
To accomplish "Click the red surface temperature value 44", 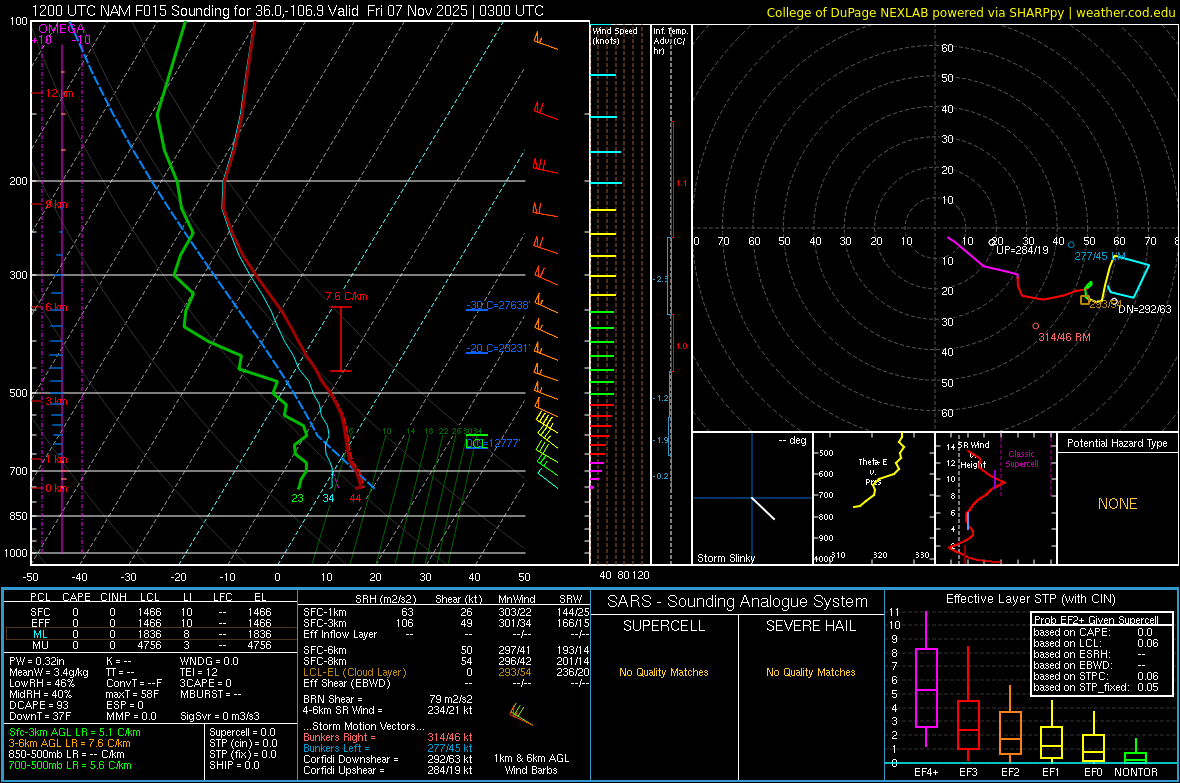I will pos(355,498).
